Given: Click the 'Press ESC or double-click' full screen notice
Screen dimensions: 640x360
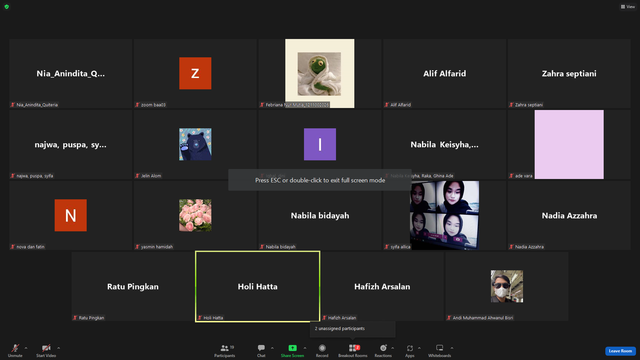Looking at the screenshot, I should pos(320,180).
